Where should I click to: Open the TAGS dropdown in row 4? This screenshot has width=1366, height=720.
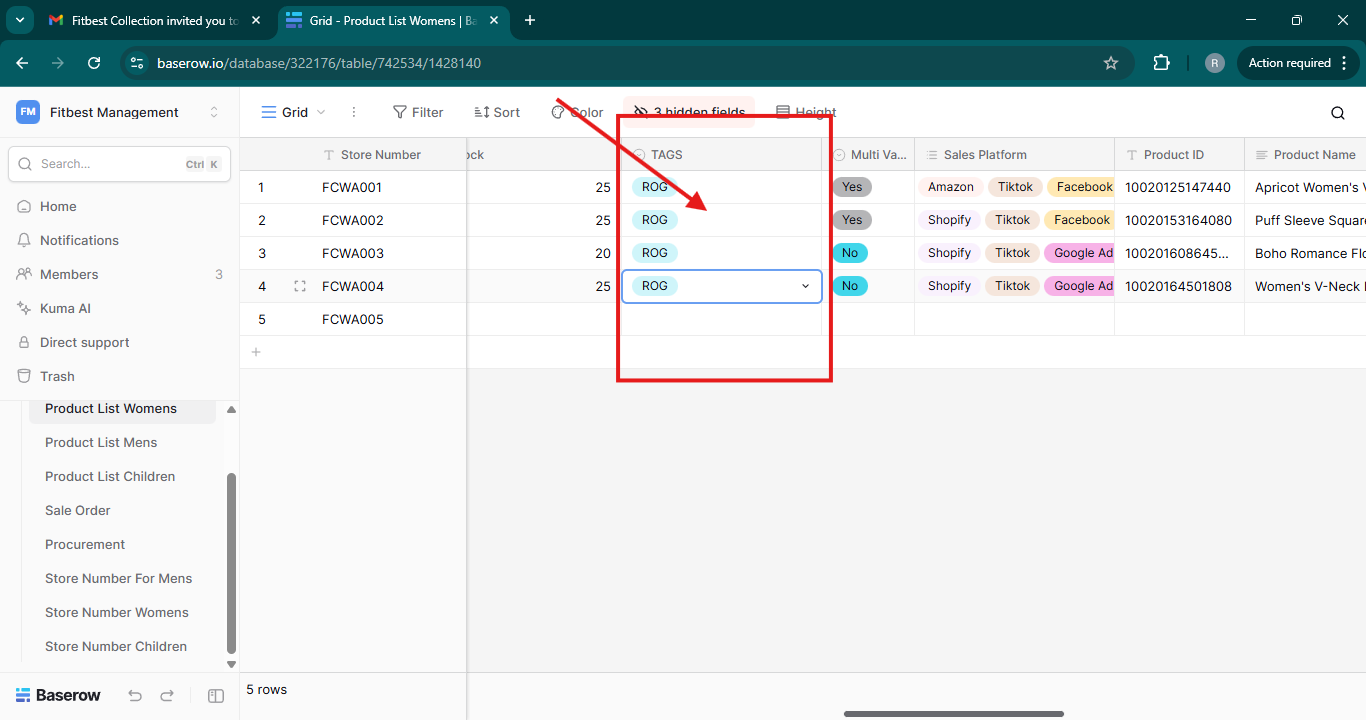[x=805, y=286]
